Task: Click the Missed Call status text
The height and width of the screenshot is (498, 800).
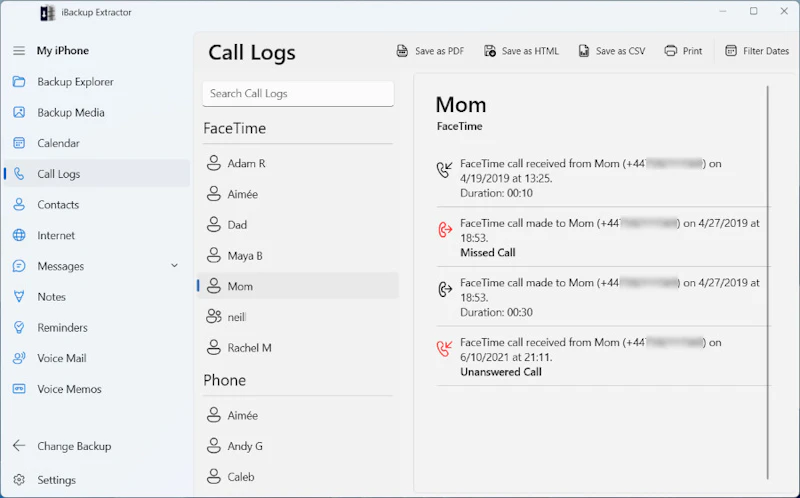Action: [488, 253]
